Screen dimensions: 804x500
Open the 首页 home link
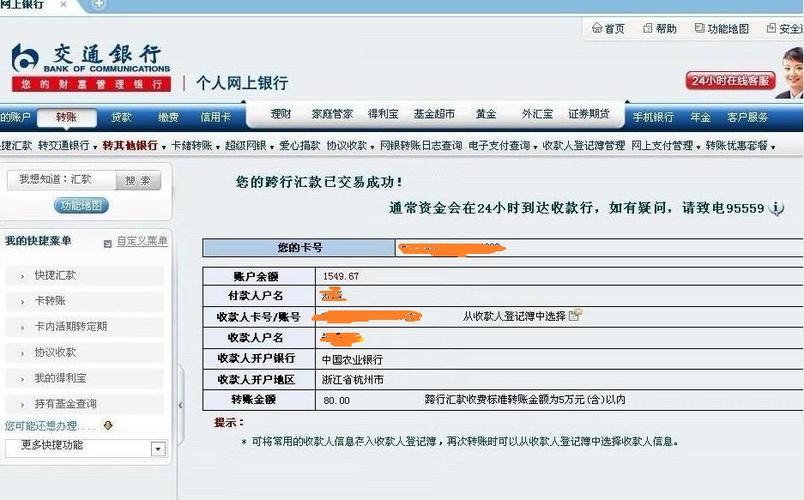608,29
